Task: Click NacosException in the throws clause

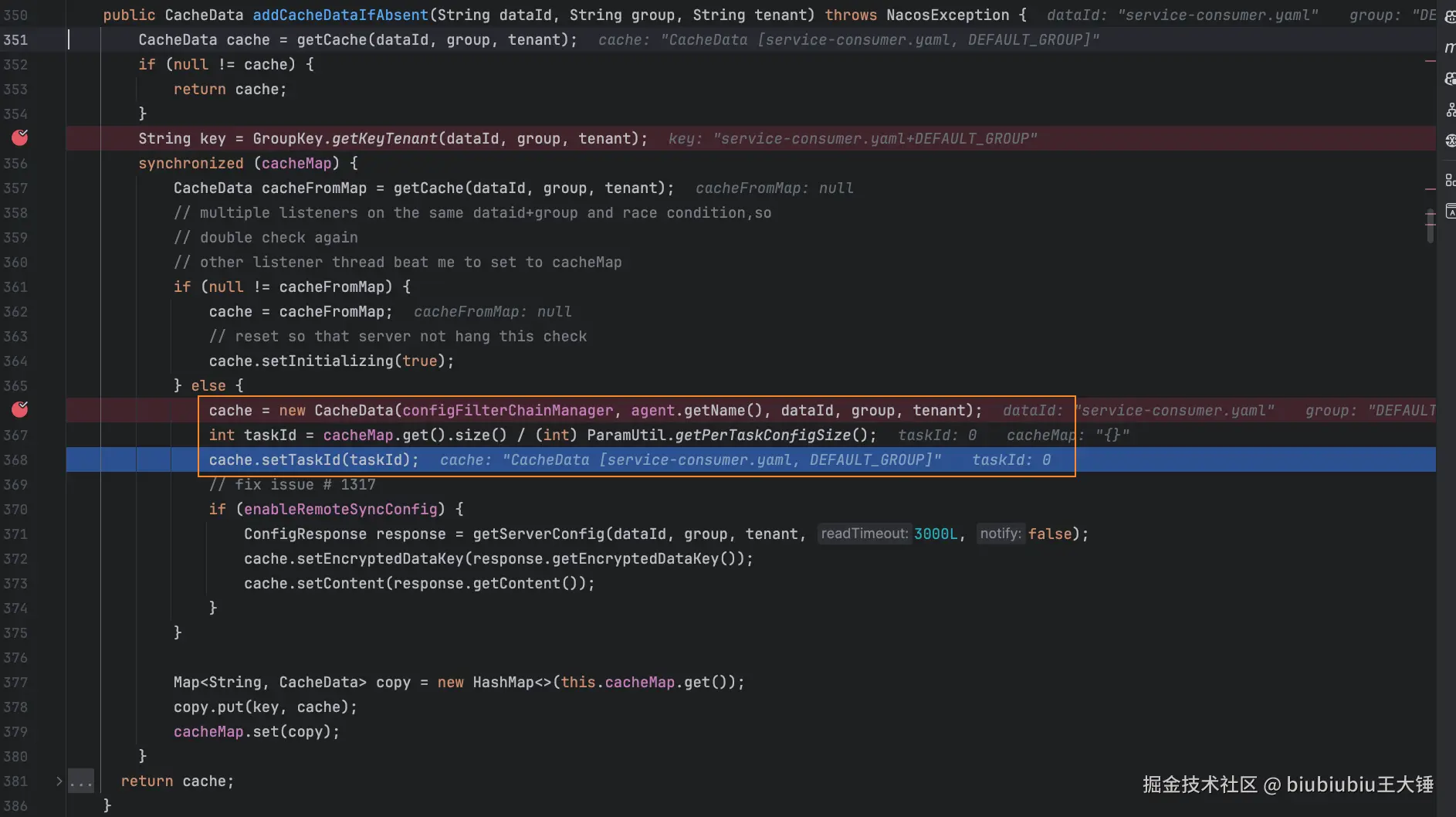Action: click(x=947, y=15)
